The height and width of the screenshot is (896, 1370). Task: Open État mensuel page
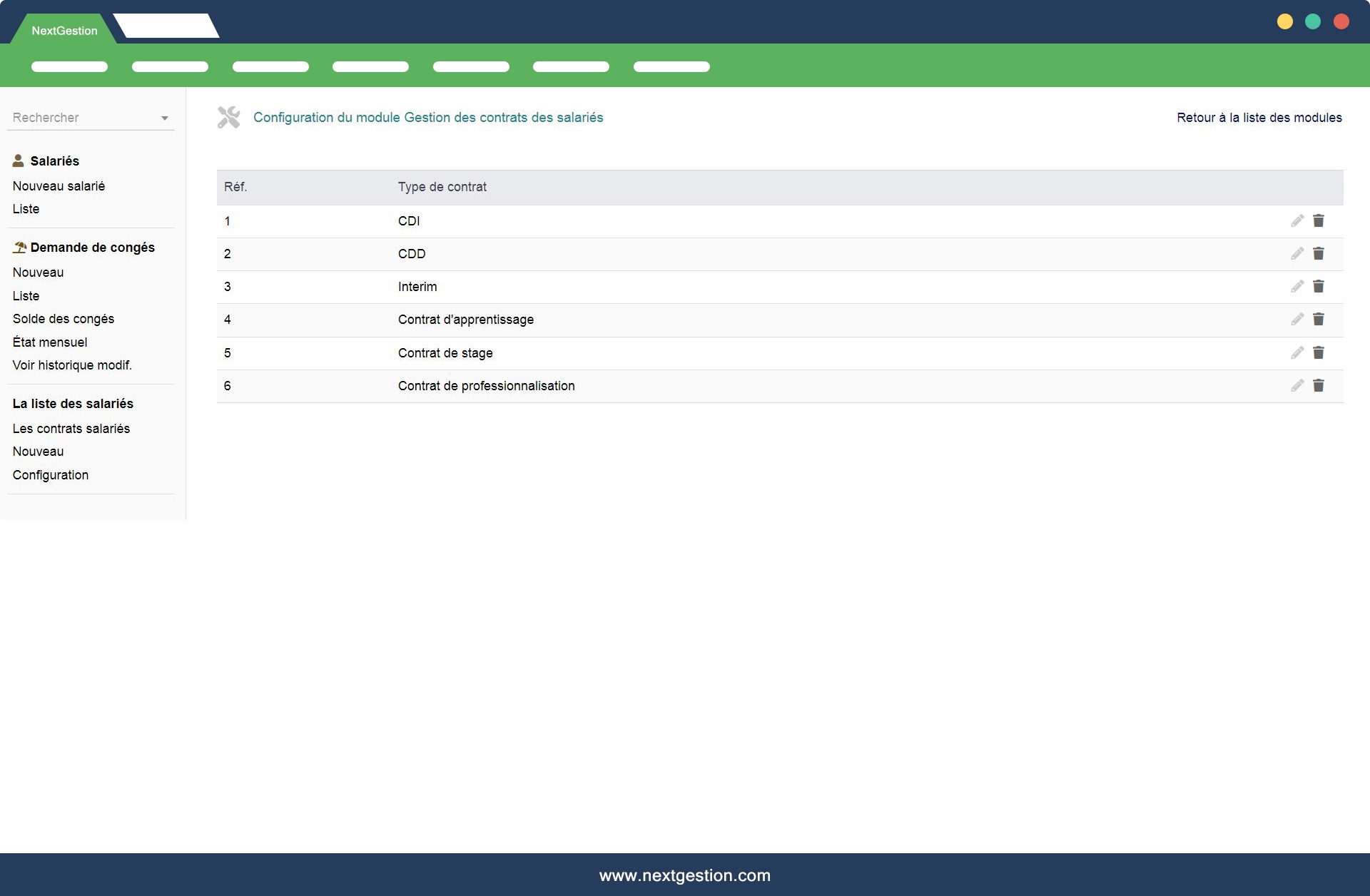pyautogui.click(x=50, y=342)
